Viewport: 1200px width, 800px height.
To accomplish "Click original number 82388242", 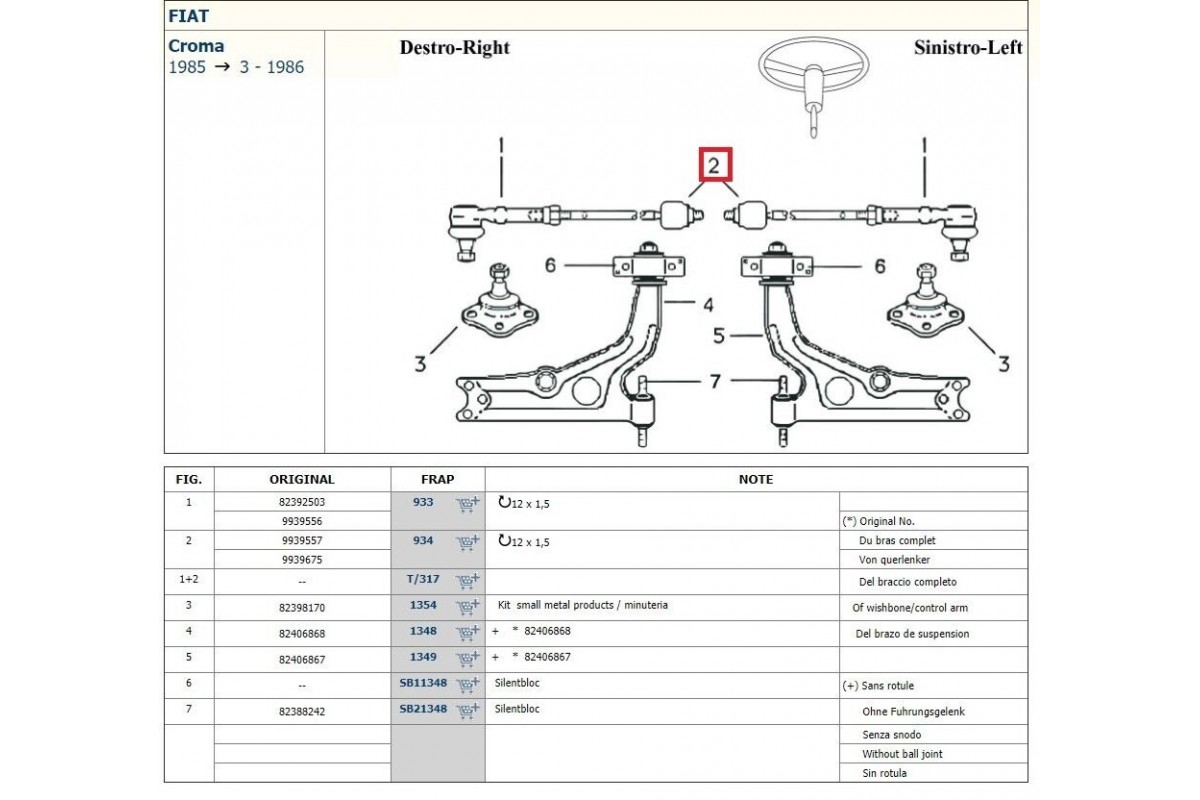I will [302, 712].
